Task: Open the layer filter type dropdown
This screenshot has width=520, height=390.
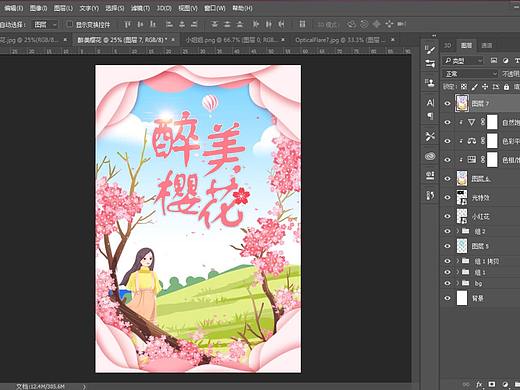Action: tap(463, 61)
